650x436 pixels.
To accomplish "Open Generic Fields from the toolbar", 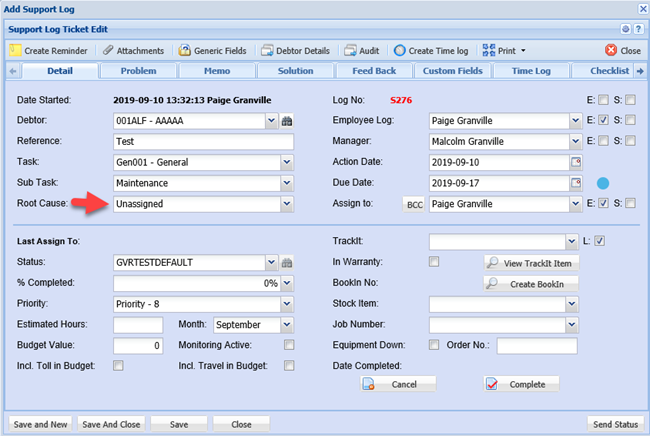I will coord(185,50).
